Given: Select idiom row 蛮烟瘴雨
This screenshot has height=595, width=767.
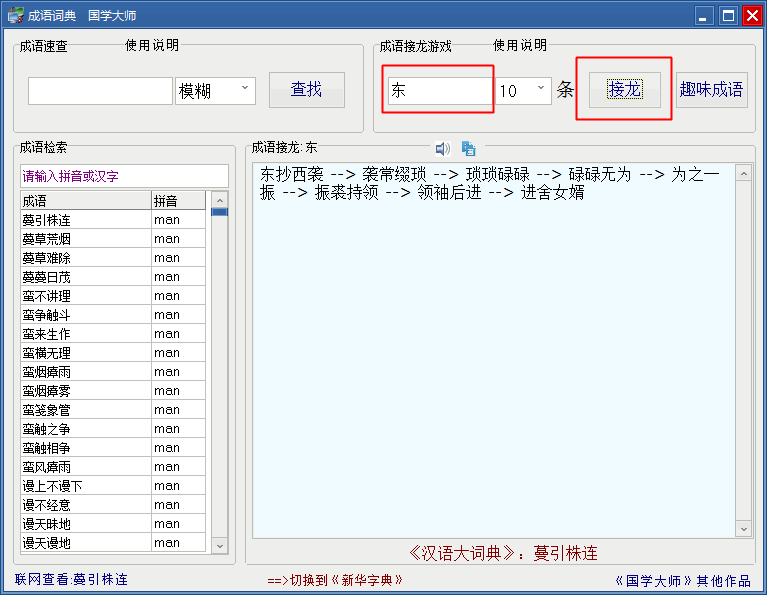Looking at the screenshot, I should 113,372.
